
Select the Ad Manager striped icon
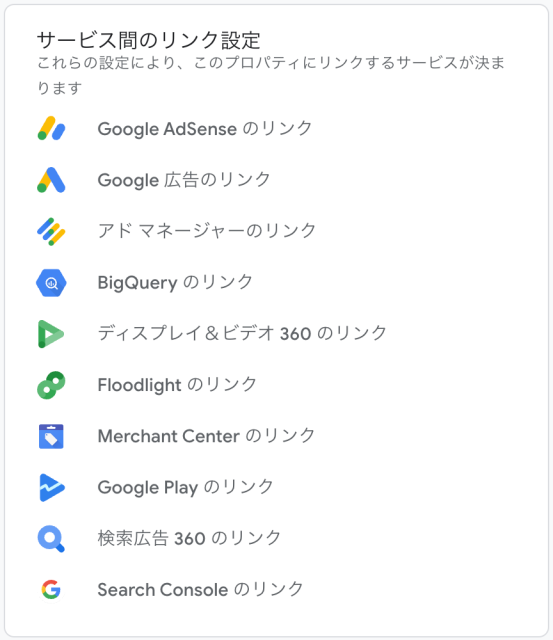51,231
